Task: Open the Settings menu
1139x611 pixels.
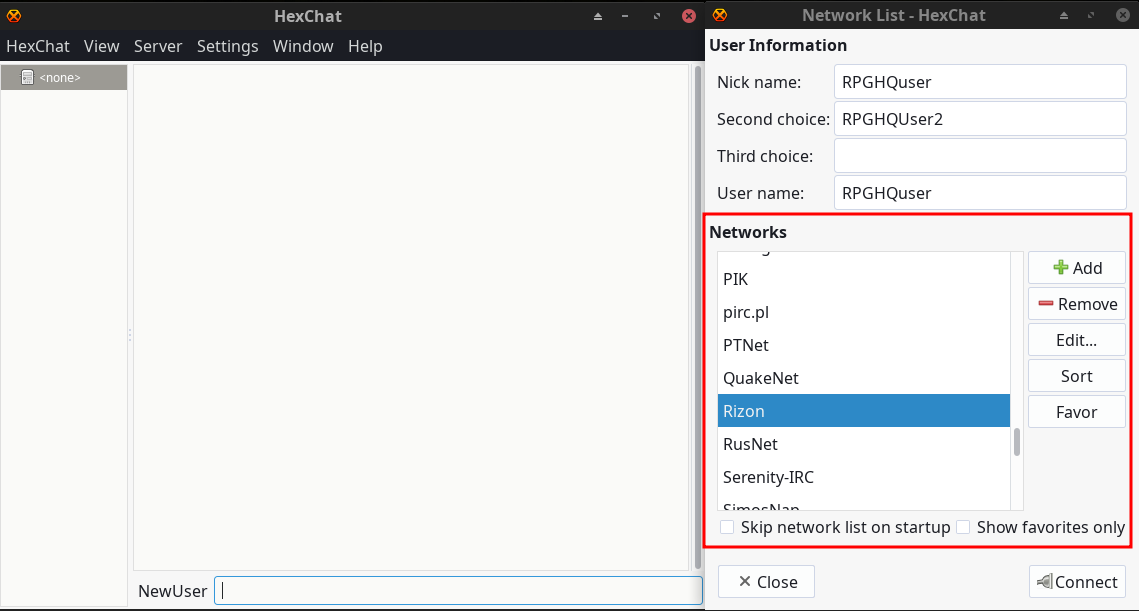Action: 227,46
